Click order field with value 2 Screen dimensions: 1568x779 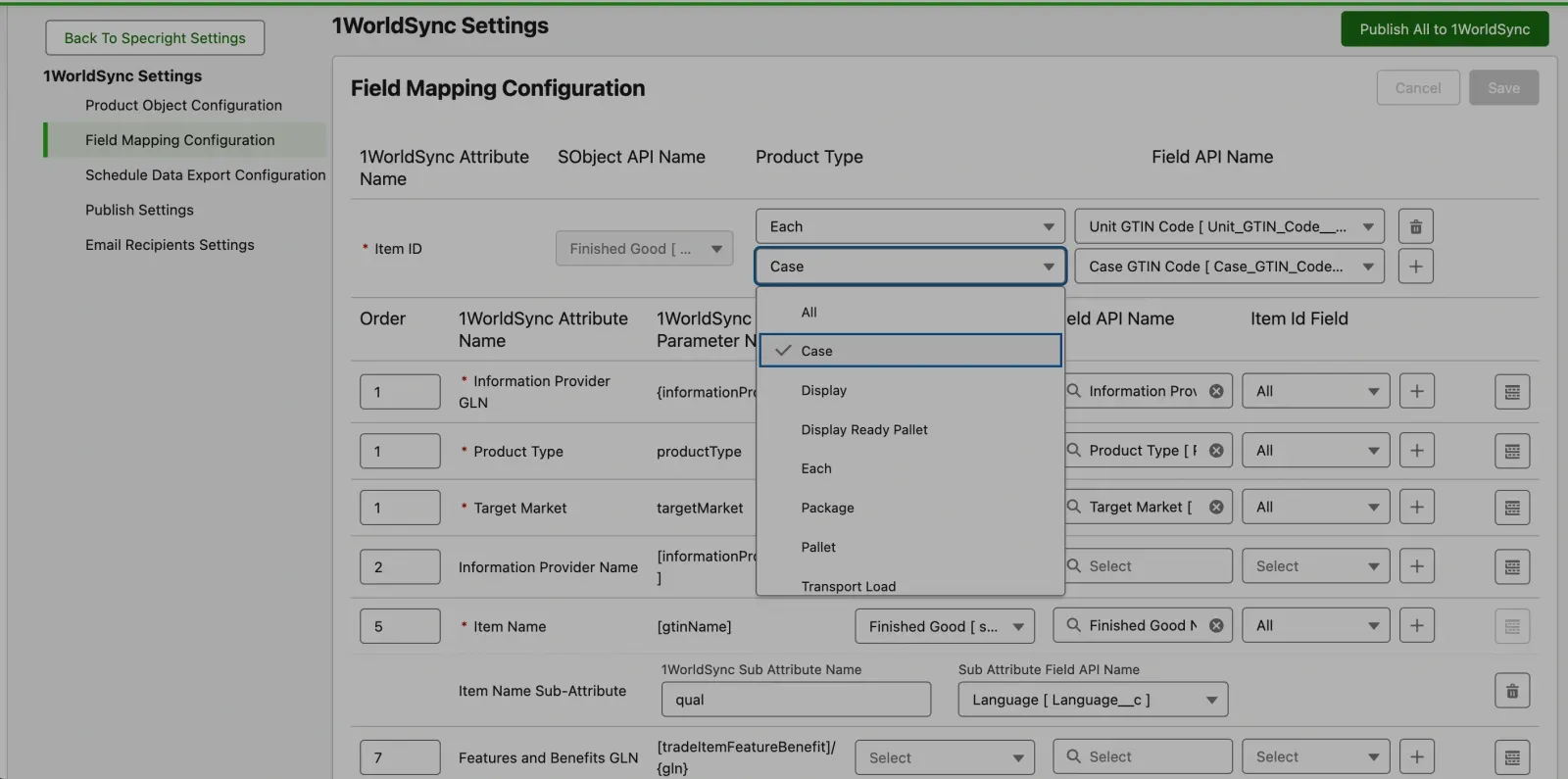400,566
